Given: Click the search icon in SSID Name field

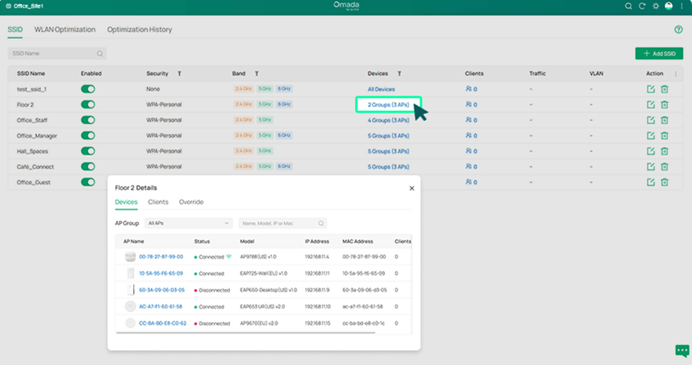Looking at the screenshot, I should click(100, 53).
